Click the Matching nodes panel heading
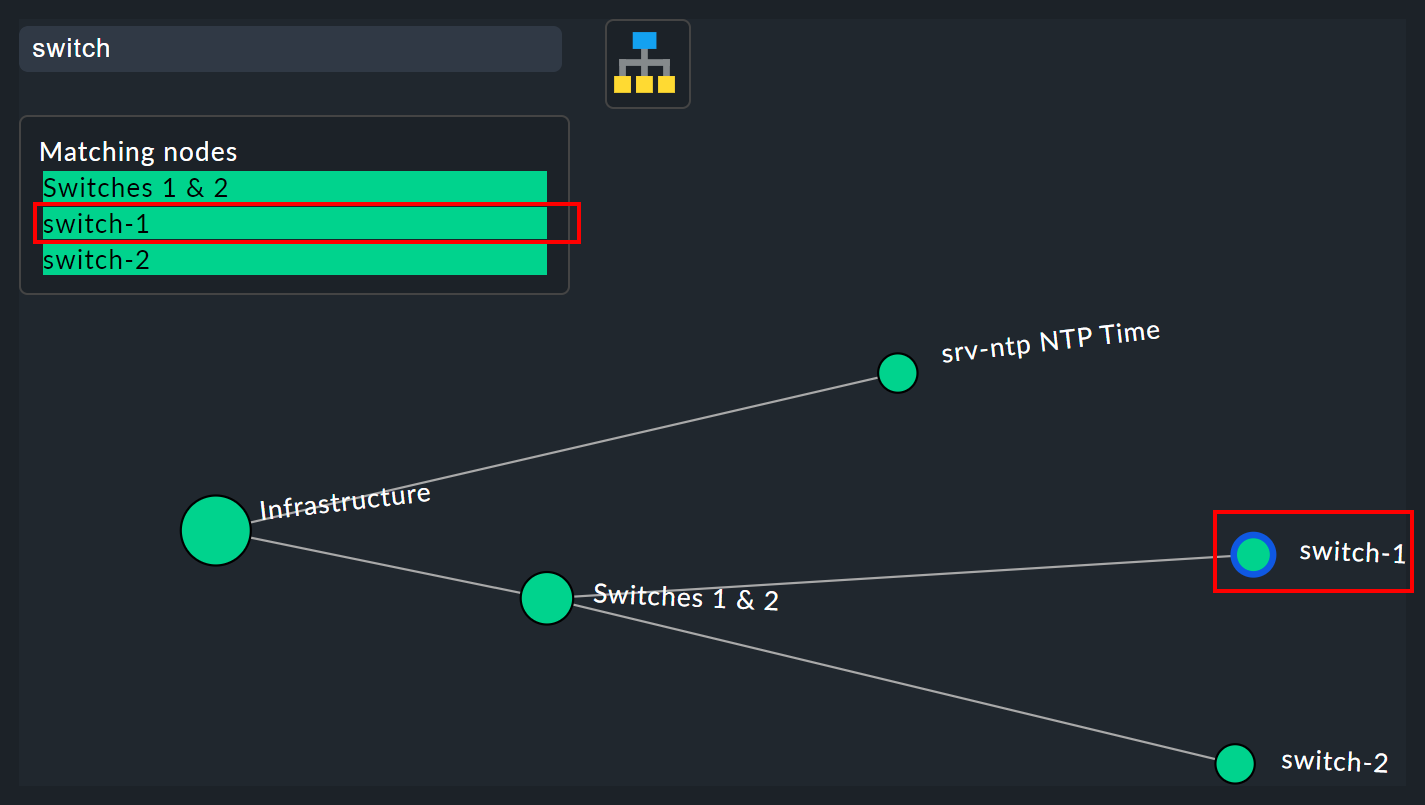Image resolution: width=1425 pixels, height=805 pixels. point(138,151)
